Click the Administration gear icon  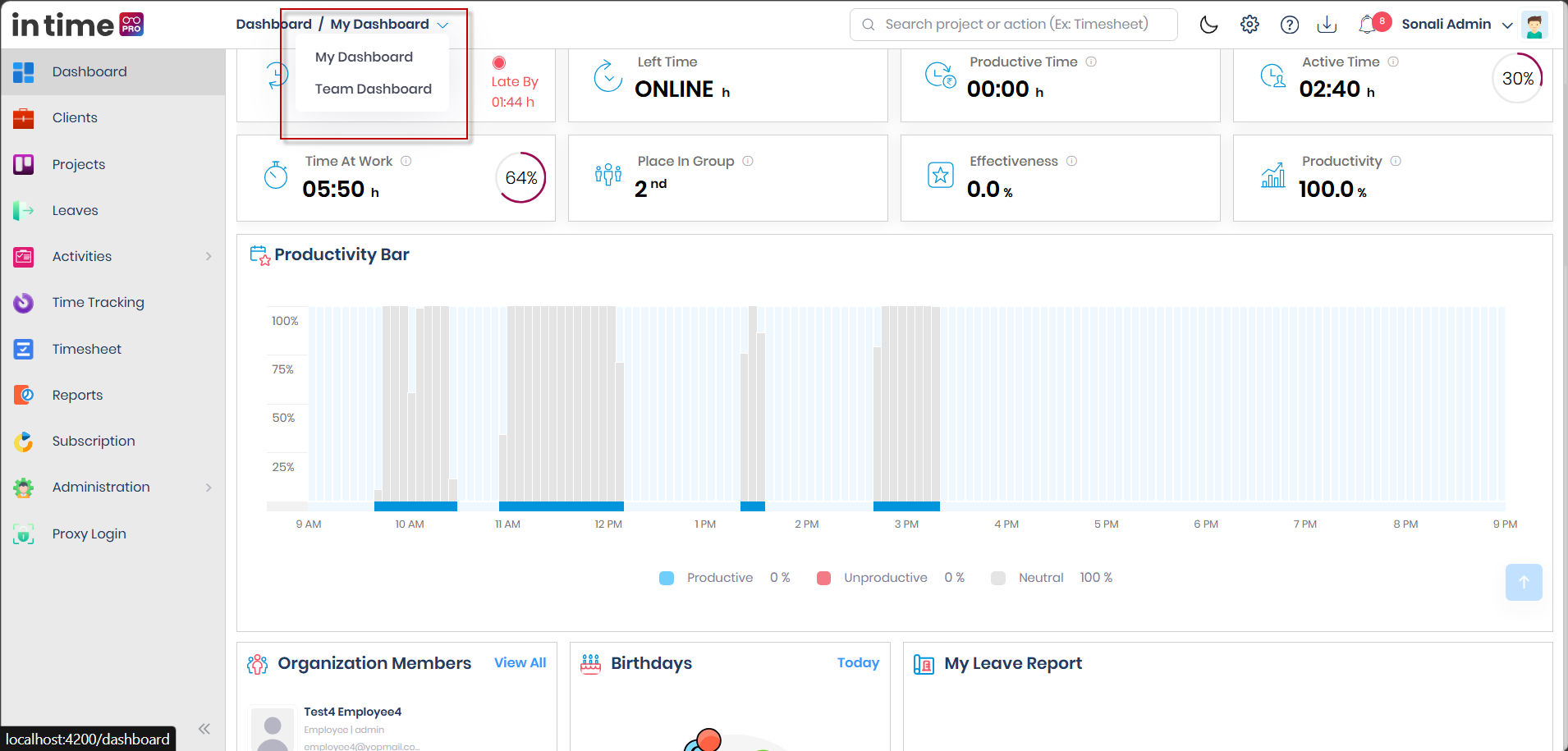[x=24, y=488]
